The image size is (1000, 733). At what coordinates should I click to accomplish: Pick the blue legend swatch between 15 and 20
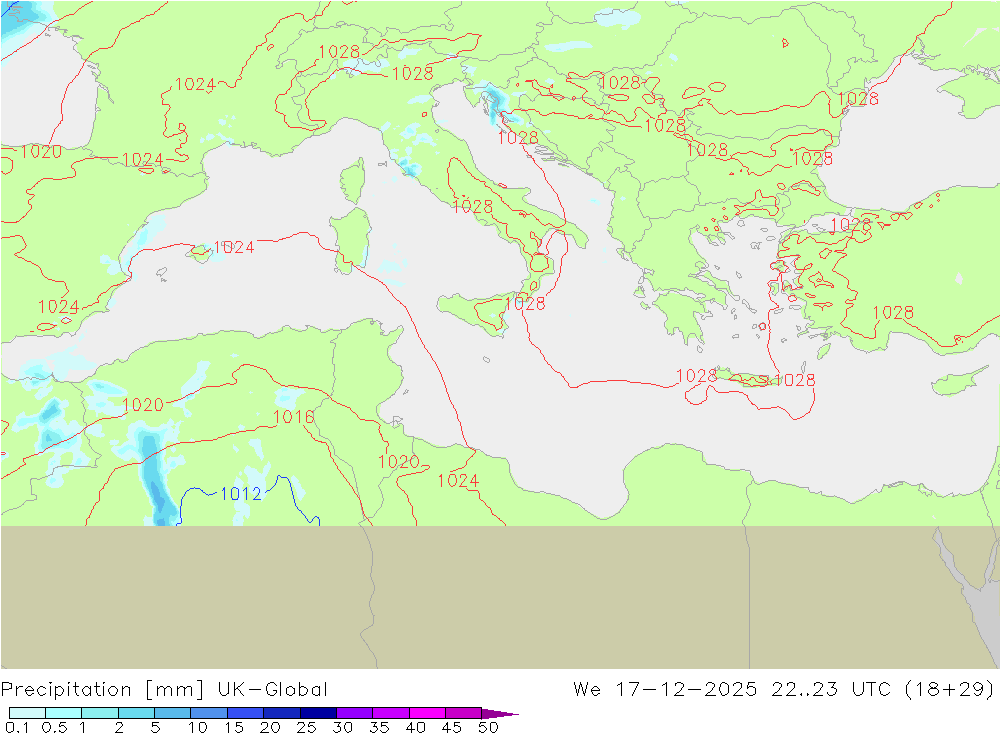coord(246,713)
